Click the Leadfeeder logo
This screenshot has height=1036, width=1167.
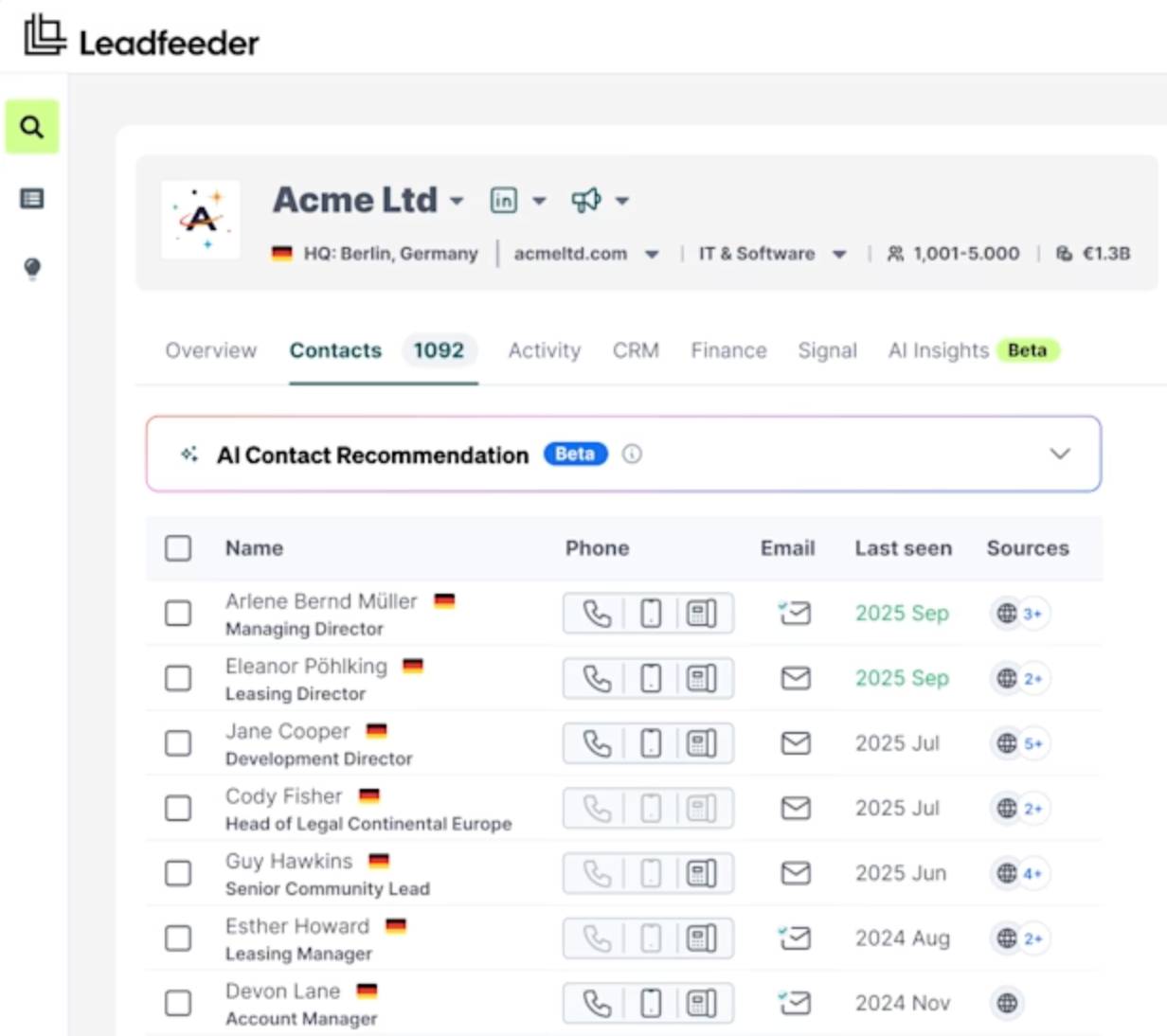[x=141, y=37]
